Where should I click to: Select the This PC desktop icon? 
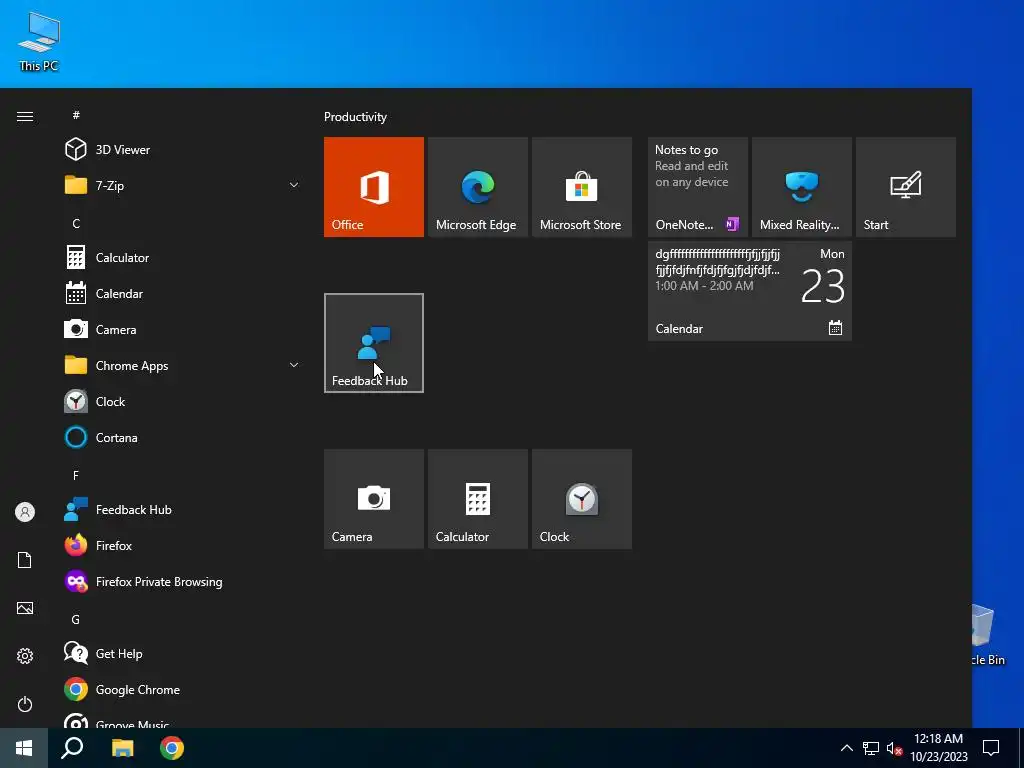(x=39, y=42)
